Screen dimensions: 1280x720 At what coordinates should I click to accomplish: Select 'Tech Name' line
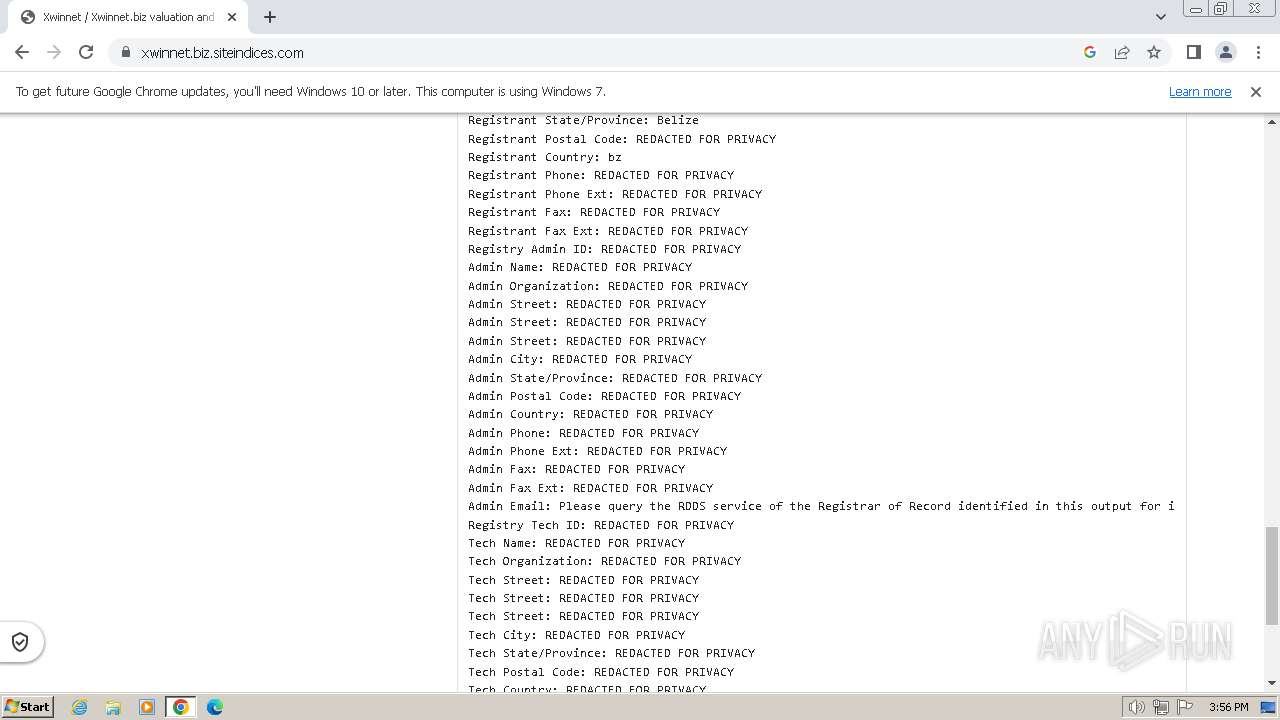click(576, 543)
